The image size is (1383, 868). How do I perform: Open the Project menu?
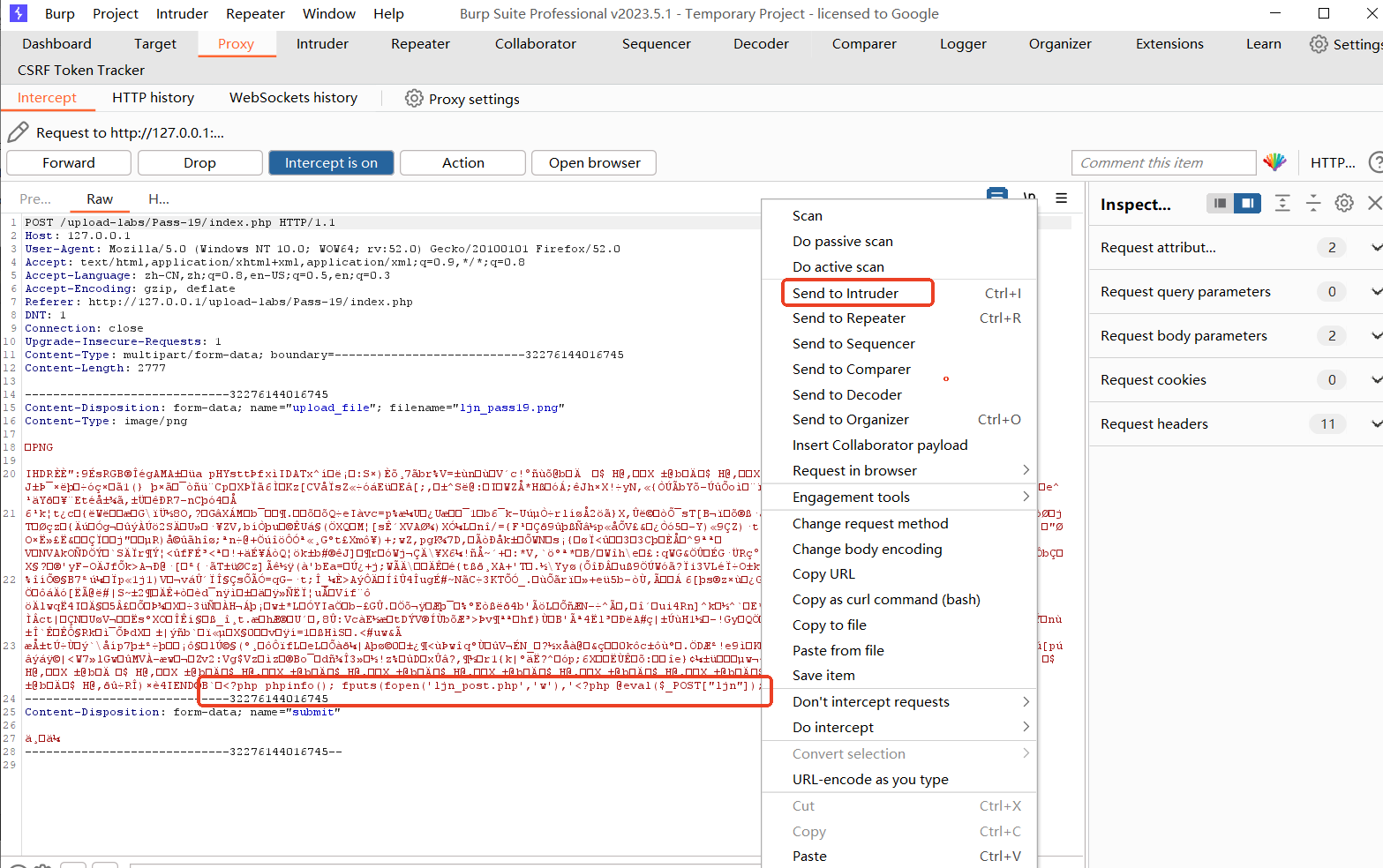(116, 13)
